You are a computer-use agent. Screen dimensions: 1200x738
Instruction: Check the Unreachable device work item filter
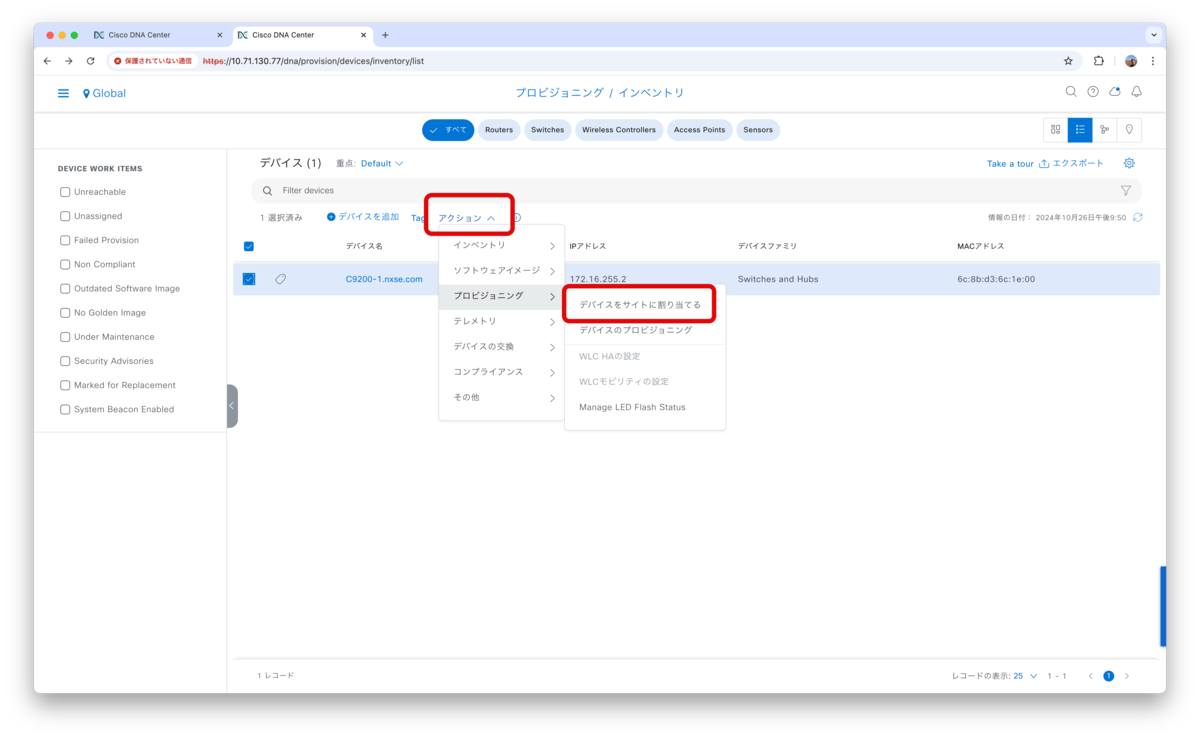point(64,192)
